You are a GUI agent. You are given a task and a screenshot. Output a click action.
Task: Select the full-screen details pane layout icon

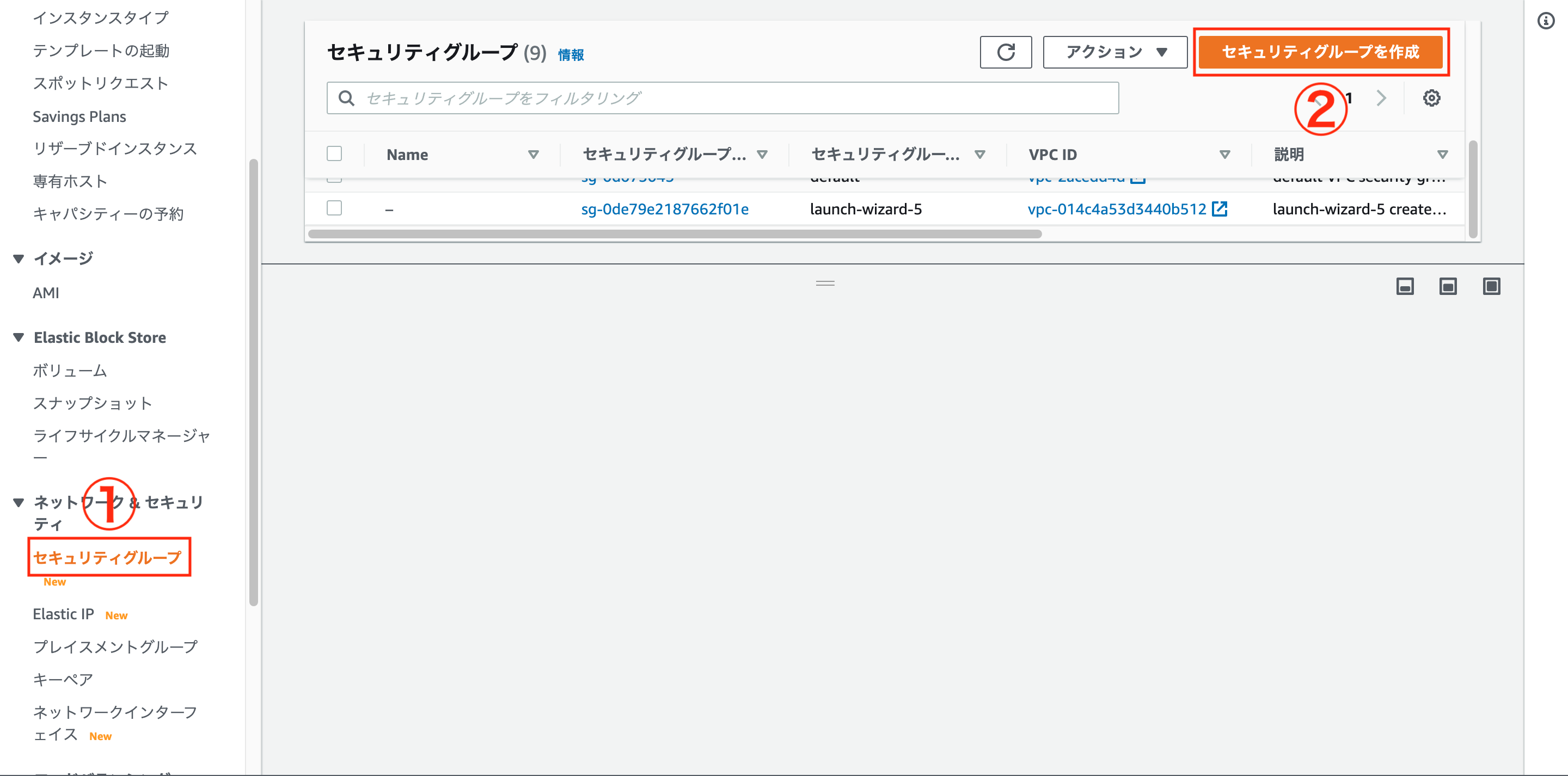(1491, 286)
